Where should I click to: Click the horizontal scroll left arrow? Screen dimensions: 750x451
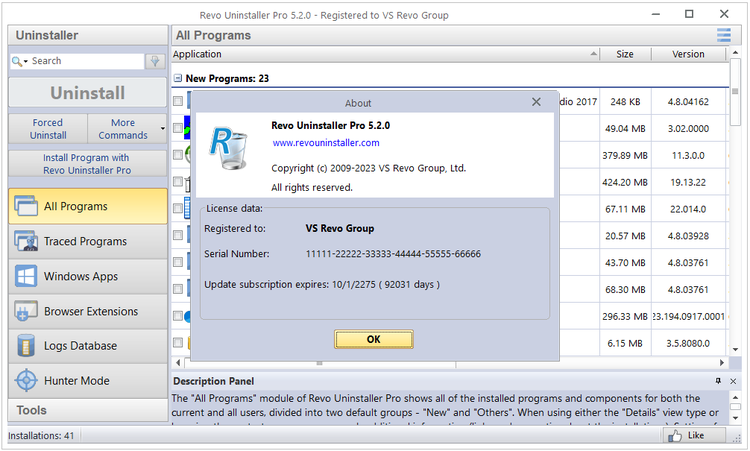point(178,363)
